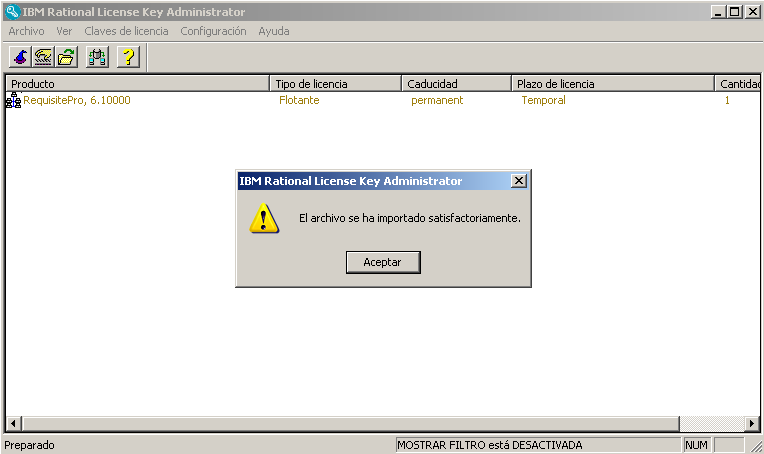Viewport: 764px width, 454px height.
Task: Click the second toolbar icon with the document and pen
Action: pos(43,57)
